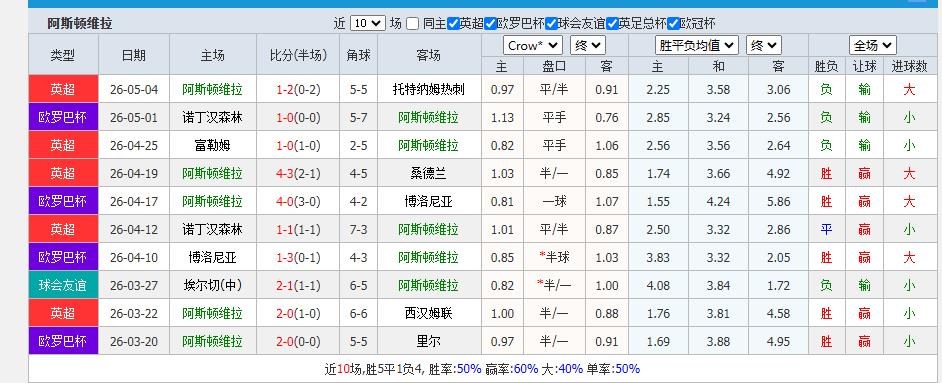This screenshot has height=383, width=942.
Task: Uncheck the 英足总杯 filter checkbox
Action: point(612,24)
